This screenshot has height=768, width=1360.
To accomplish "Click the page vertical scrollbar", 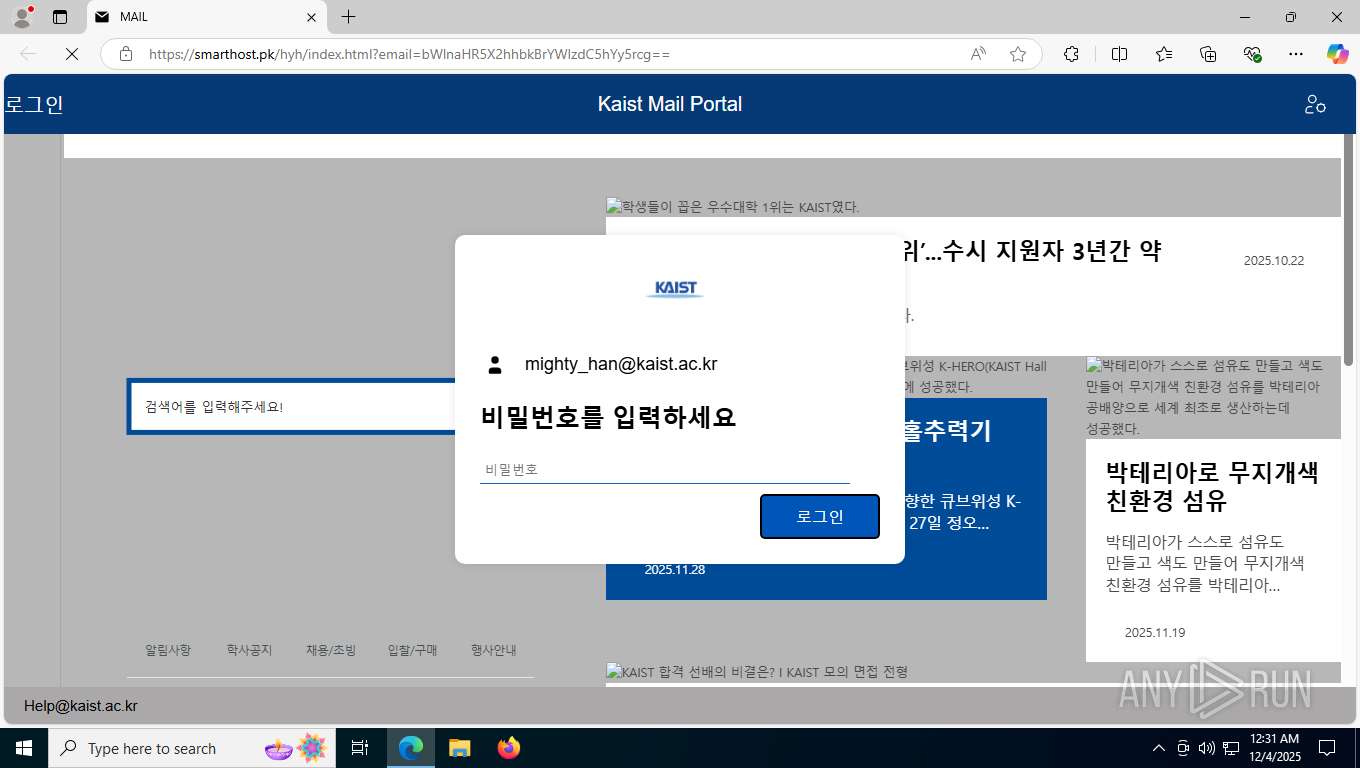I will coord(1348,248).
